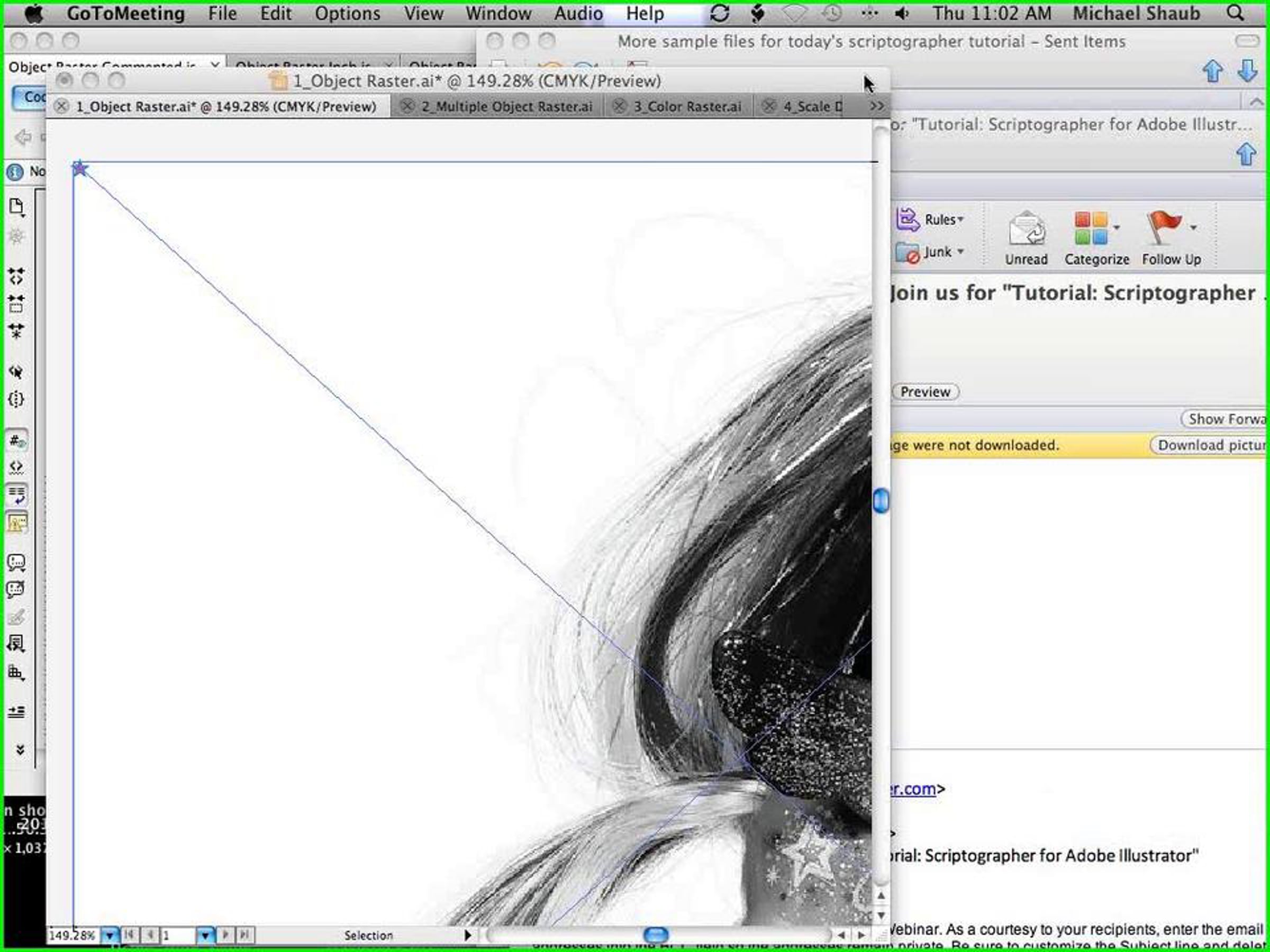Click the horizontal scrollbar thumb below canvas
The image size is (1270, 952).
click(656, 936)
